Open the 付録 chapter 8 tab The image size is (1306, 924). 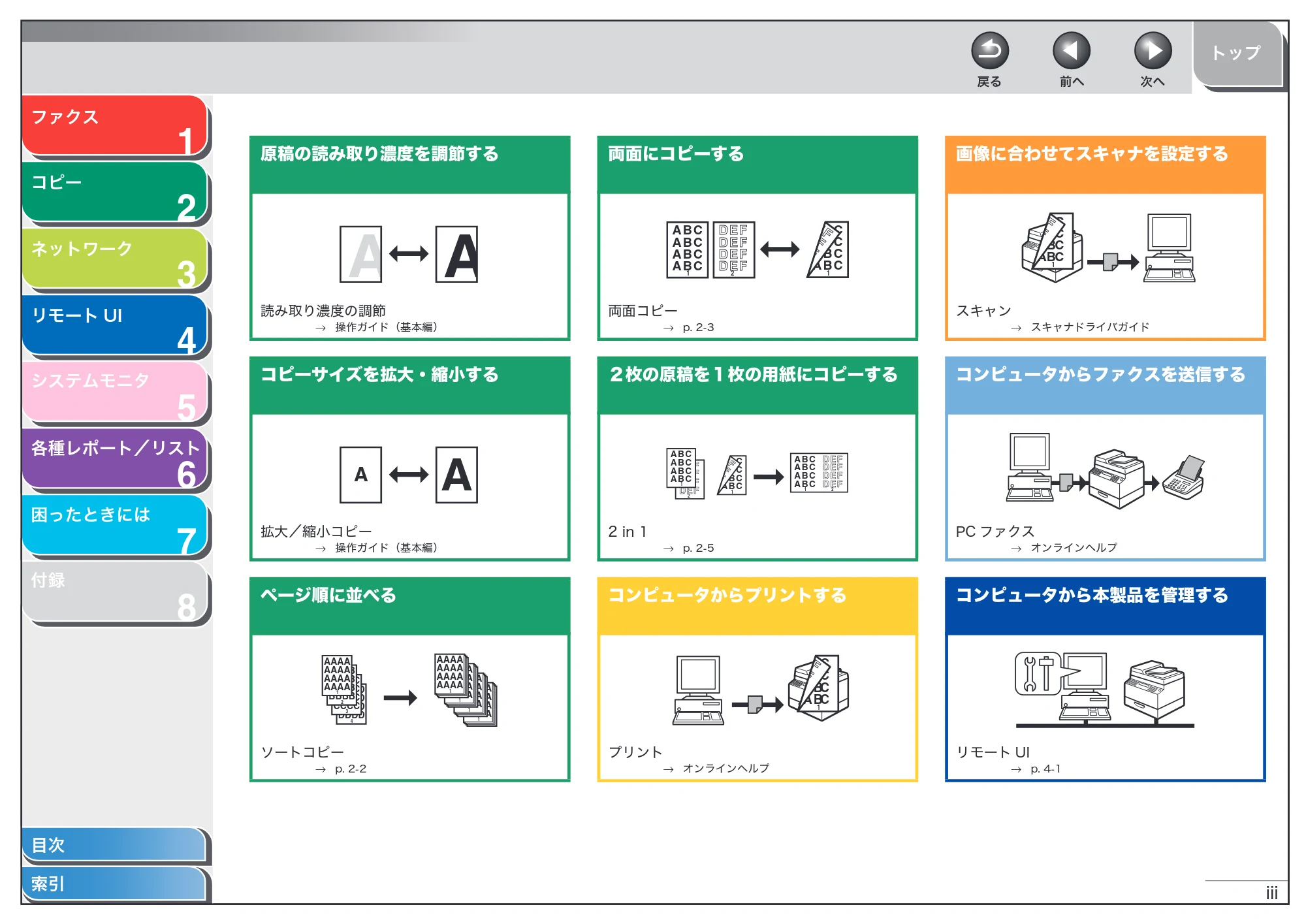[x=114, y=592]
